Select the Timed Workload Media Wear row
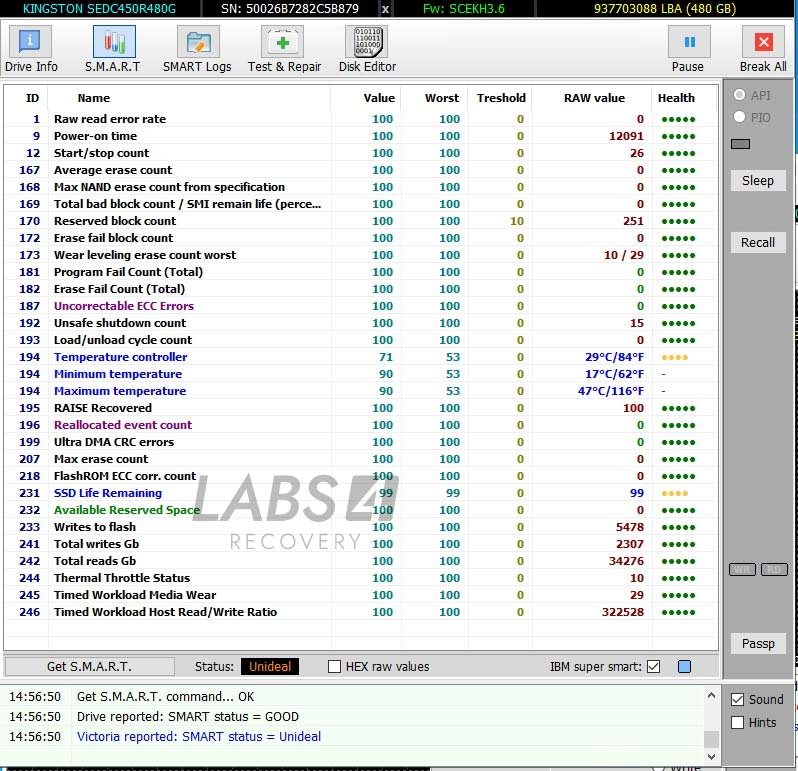Image resolution: width=798 pixels, height=771 pixels. pos(361,595)
